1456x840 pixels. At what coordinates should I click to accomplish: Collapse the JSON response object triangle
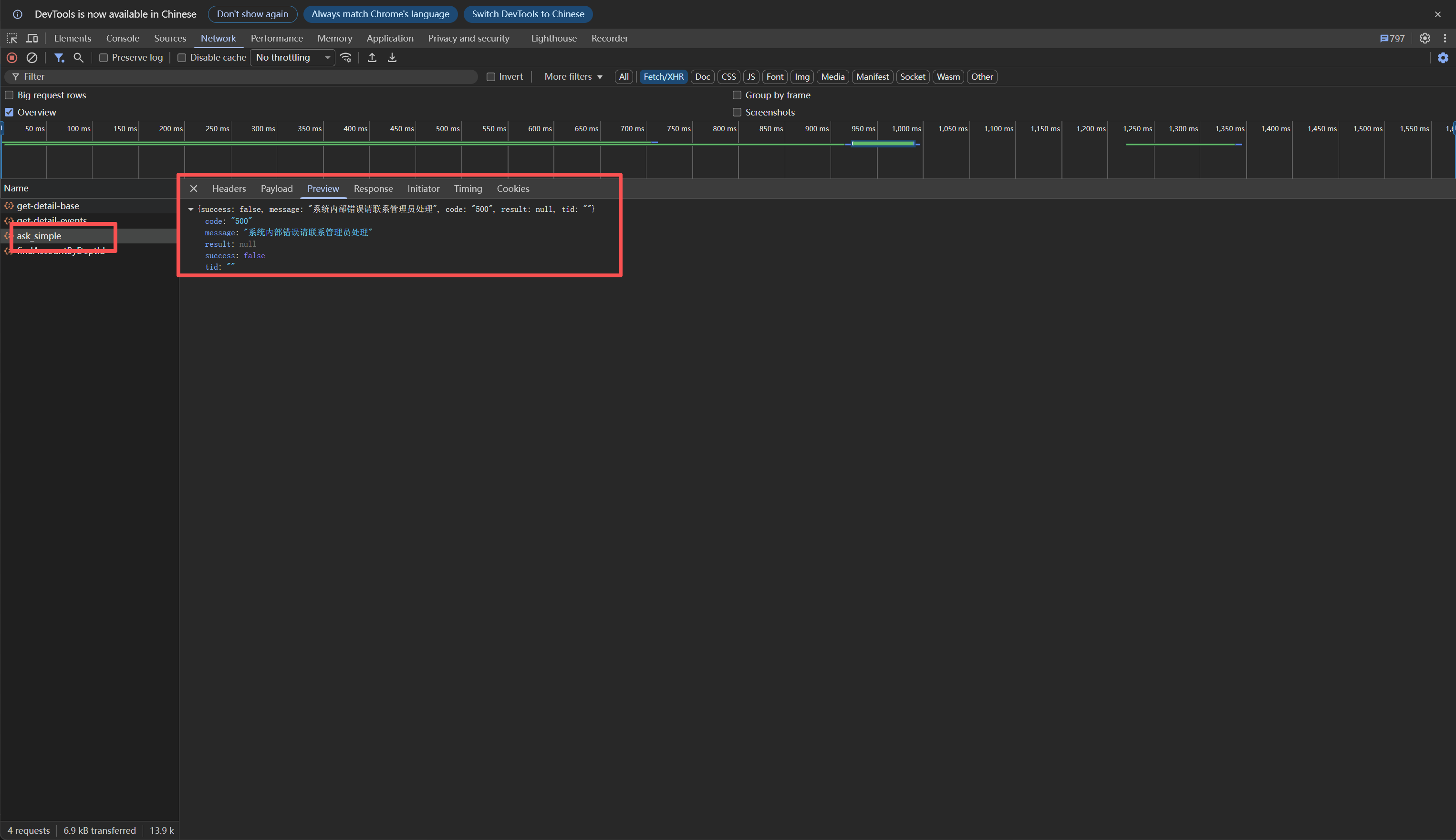(191, 210)
